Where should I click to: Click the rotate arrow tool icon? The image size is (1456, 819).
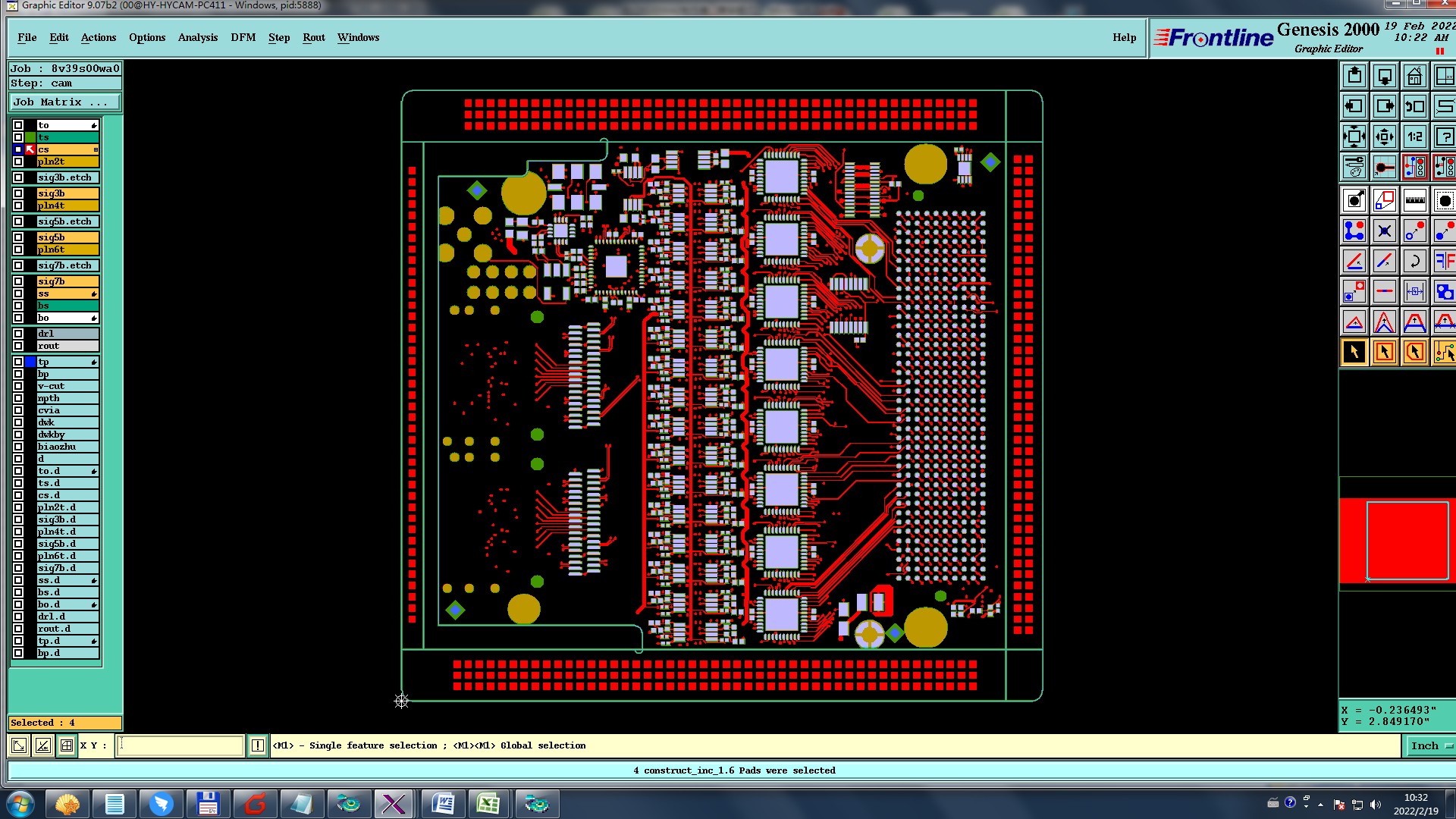(x=1414, y=262)
